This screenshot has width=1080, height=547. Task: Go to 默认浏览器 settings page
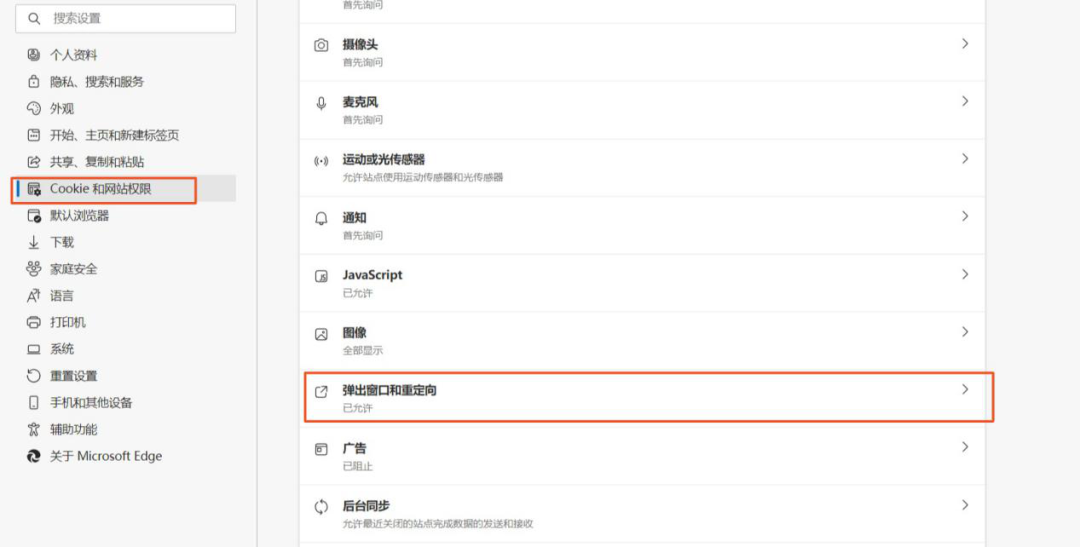click(x=80, y=215)
